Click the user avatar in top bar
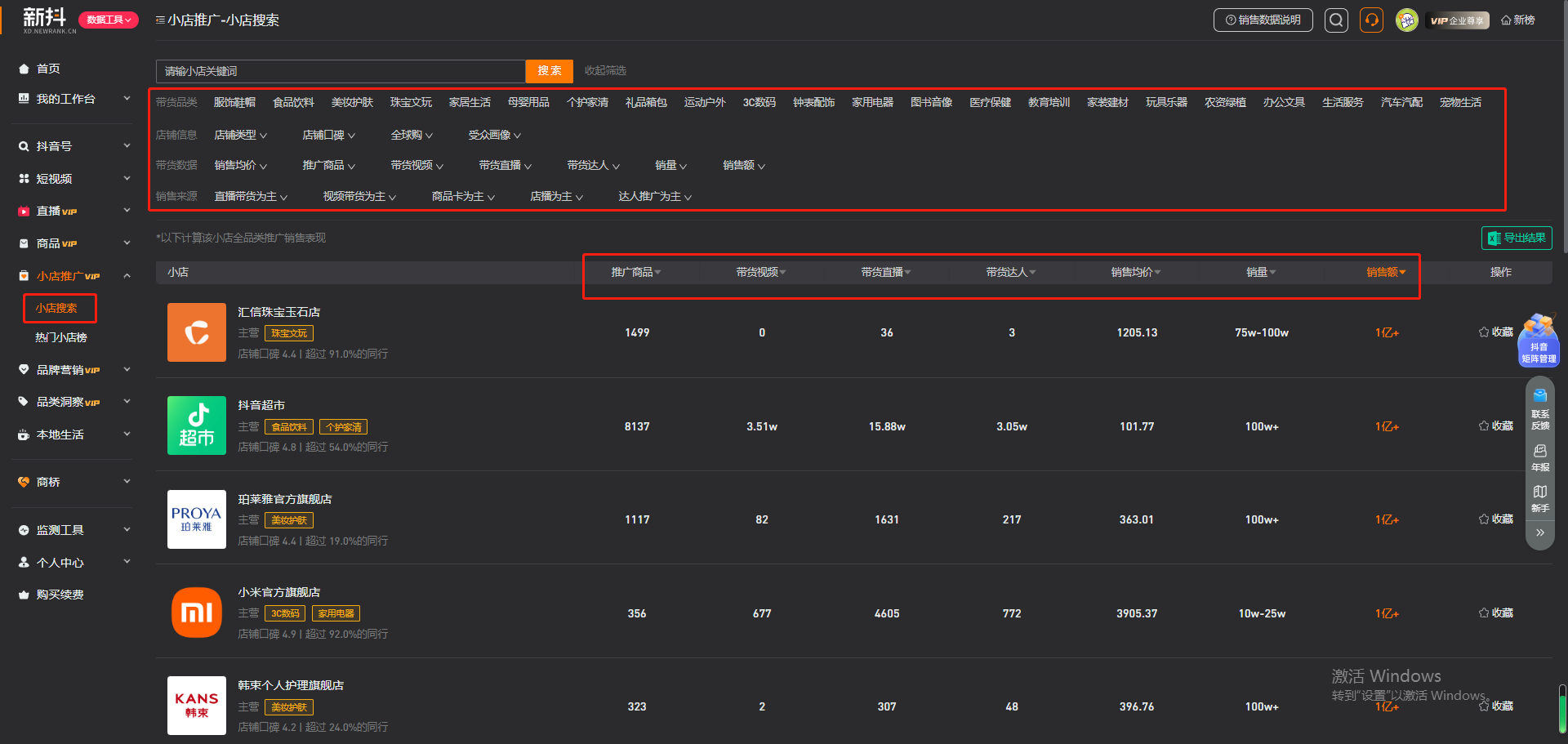Viewport: 1568px width, 744px height. click(x=1406, y=20)
